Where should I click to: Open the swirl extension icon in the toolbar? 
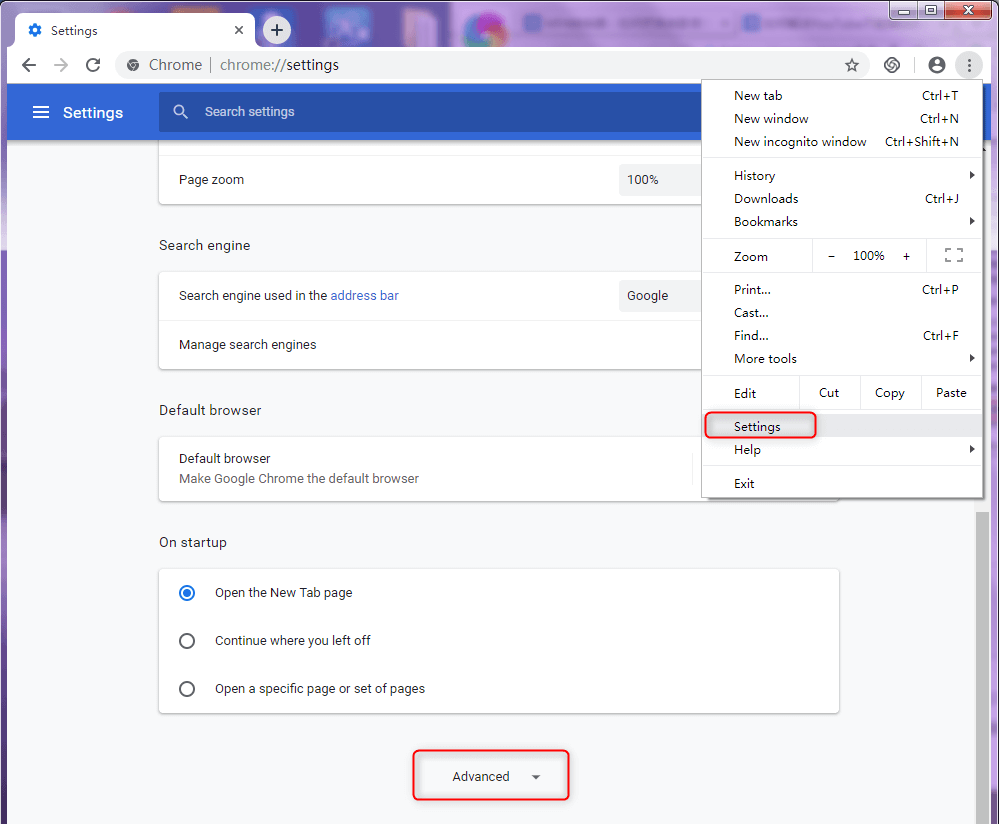(x=892, y=65)
